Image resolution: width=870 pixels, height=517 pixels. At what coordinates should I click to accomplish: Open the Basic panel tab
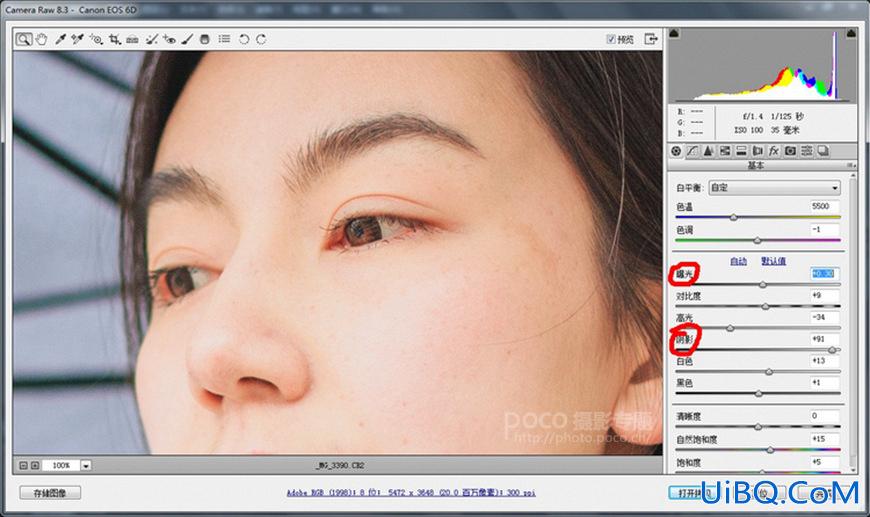(676, 151)
